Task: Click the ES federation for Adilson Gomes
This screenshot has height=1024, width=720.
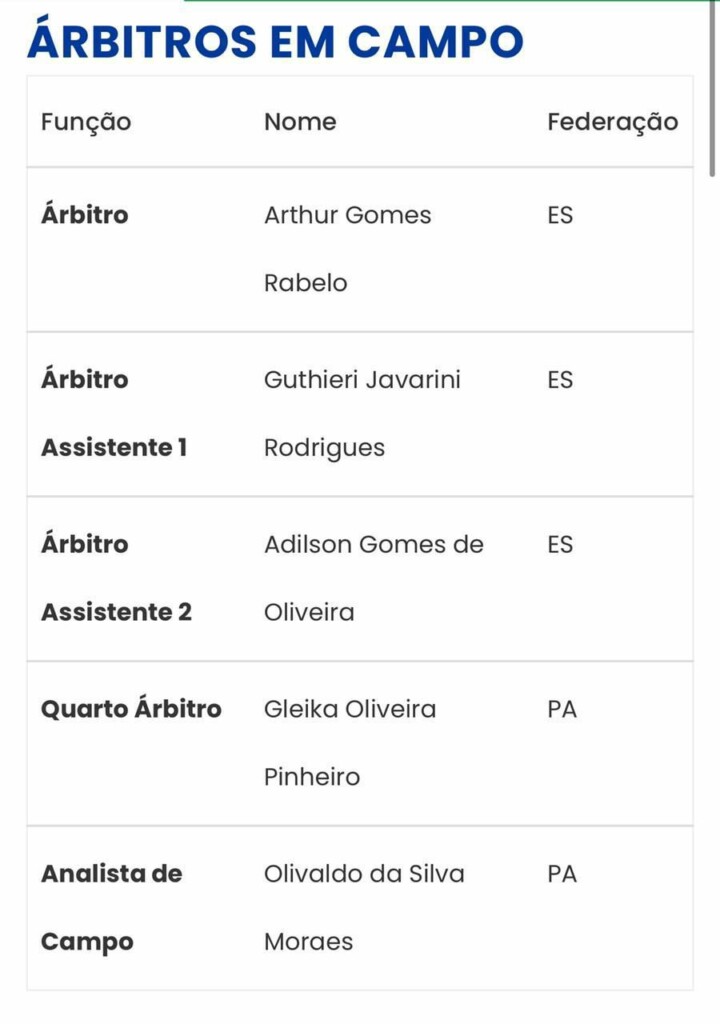Action: [560, 544]
